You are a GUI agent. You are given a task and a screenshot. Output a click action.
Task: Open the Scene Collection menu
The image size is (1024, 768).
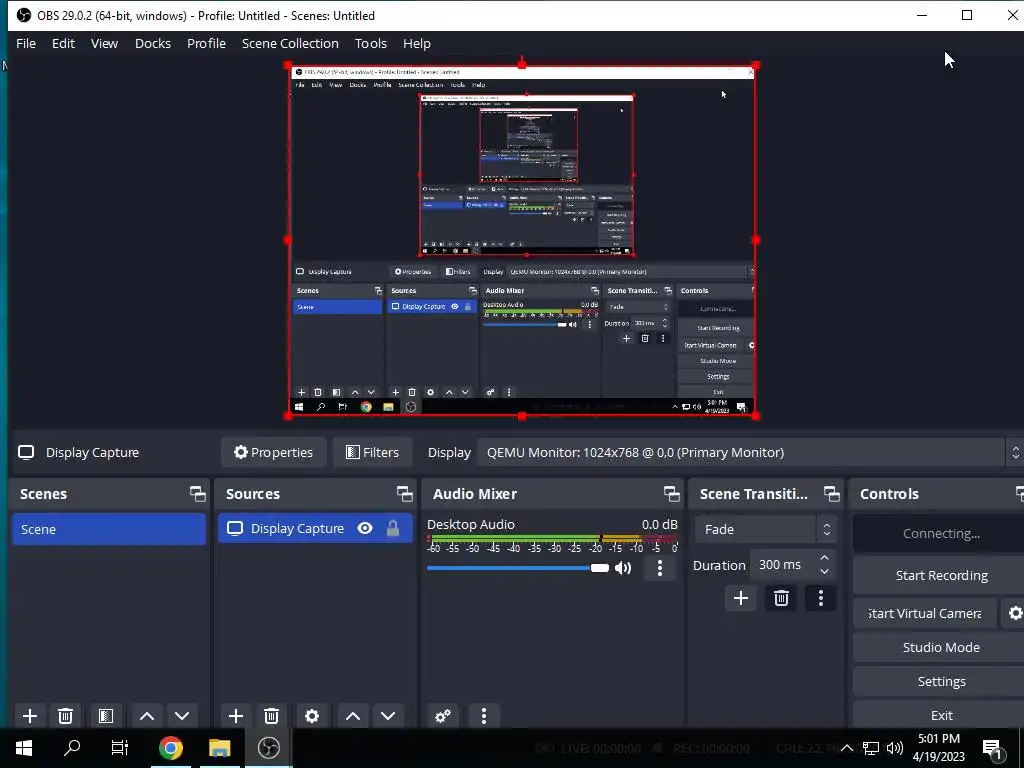290,43
